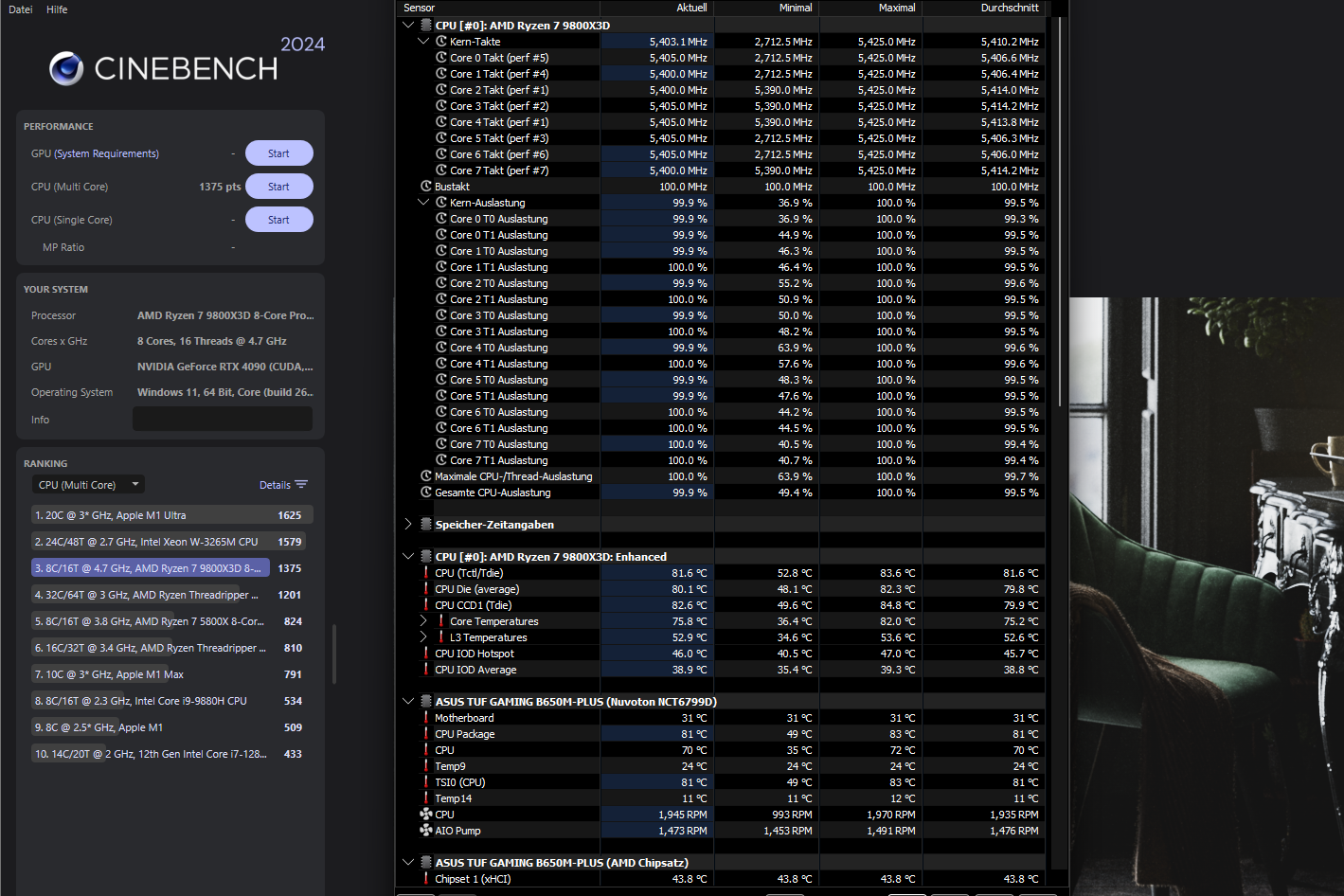Start the CPU (Multi Core) benchmark
Image resolution: width=1344 pixels, height=896 pixels.
click(x=279, y=187)
